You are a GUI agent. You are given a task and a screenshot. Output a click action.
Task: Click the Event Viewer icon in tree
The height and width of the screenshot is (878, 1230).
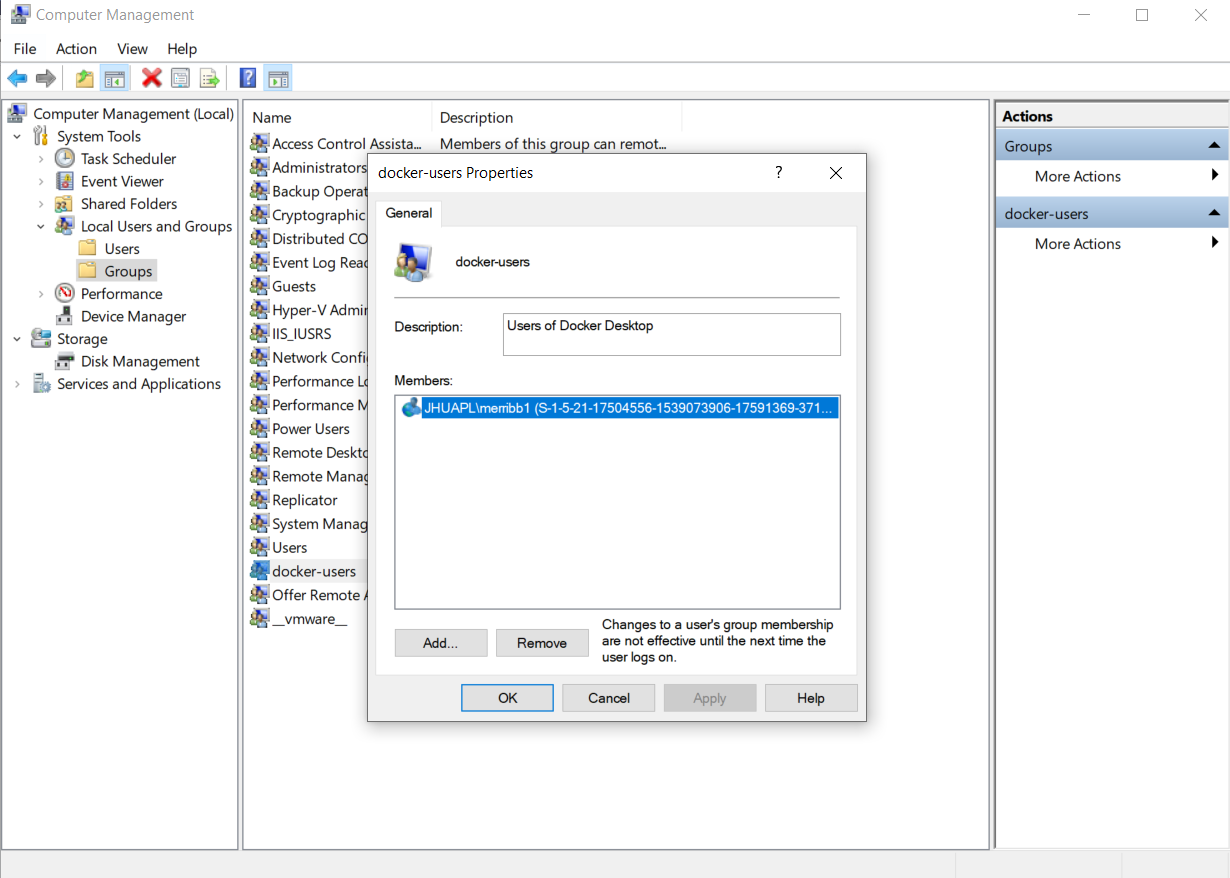(64, 181)
